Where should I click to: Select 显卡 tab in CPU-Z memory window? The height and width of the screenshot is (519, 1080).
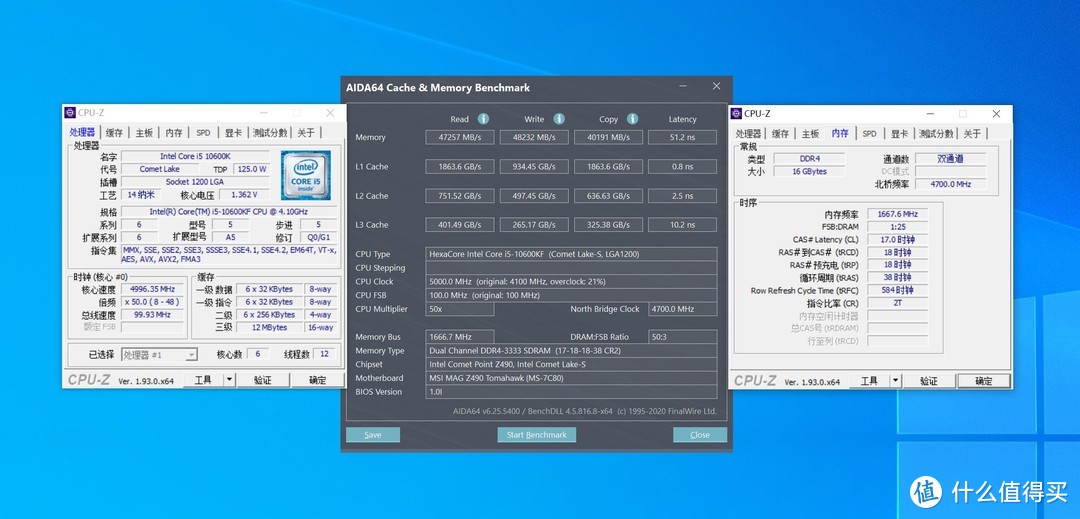pyautogui.click(x=900, y=133)
